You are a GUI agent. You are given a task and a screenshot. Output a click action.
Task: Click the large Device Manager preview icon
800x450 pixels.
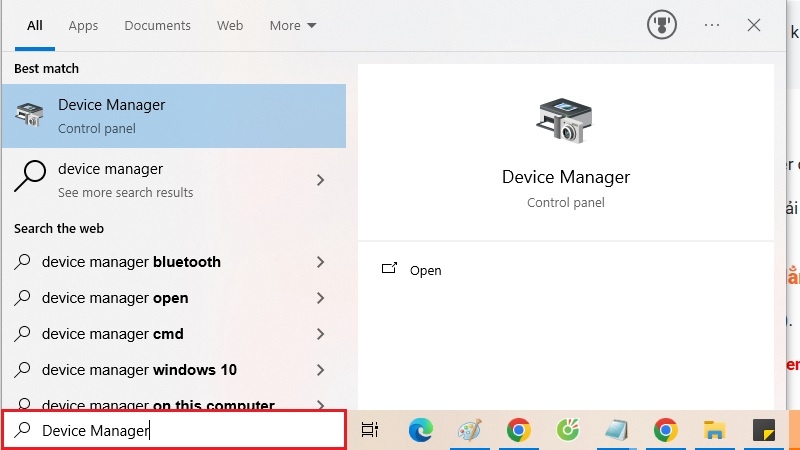[x=565, y=120]
